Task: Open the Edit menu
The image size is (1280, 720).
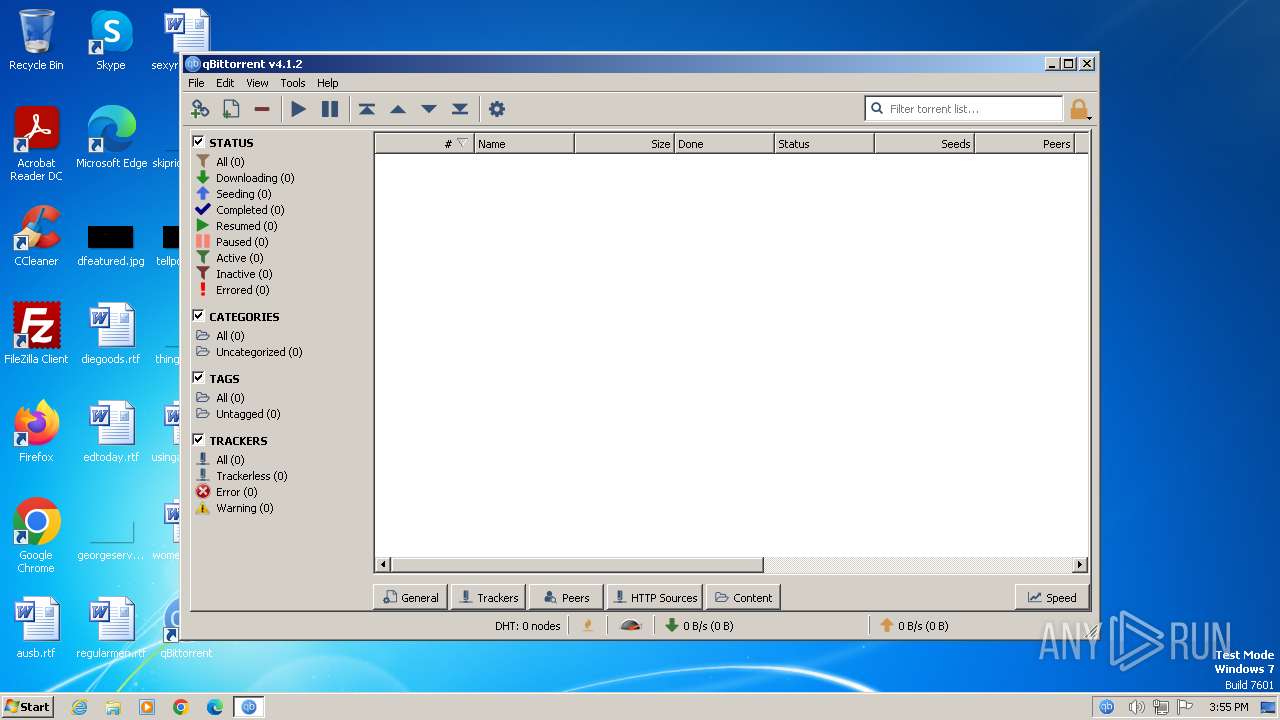Action: [225, 83]
